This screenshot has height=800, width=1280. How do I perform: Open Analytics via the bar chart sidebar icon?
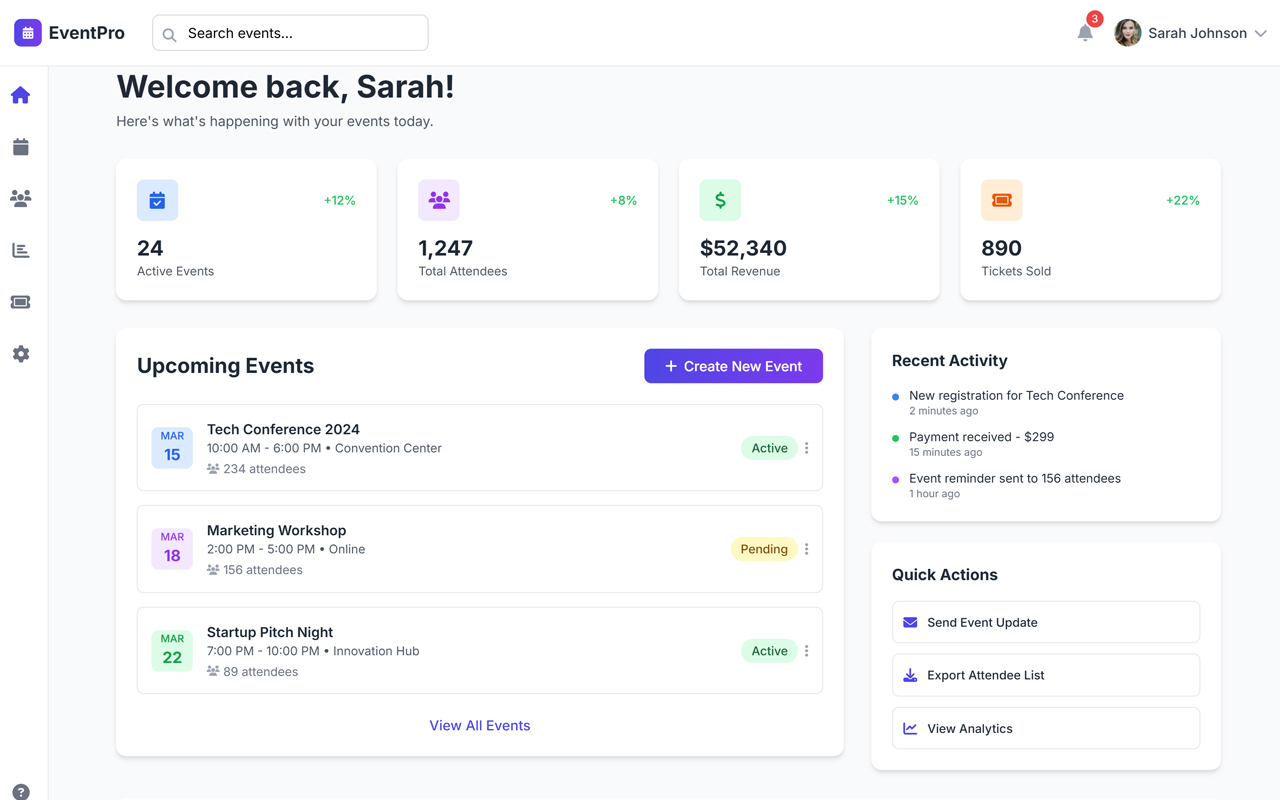[20, 250]
